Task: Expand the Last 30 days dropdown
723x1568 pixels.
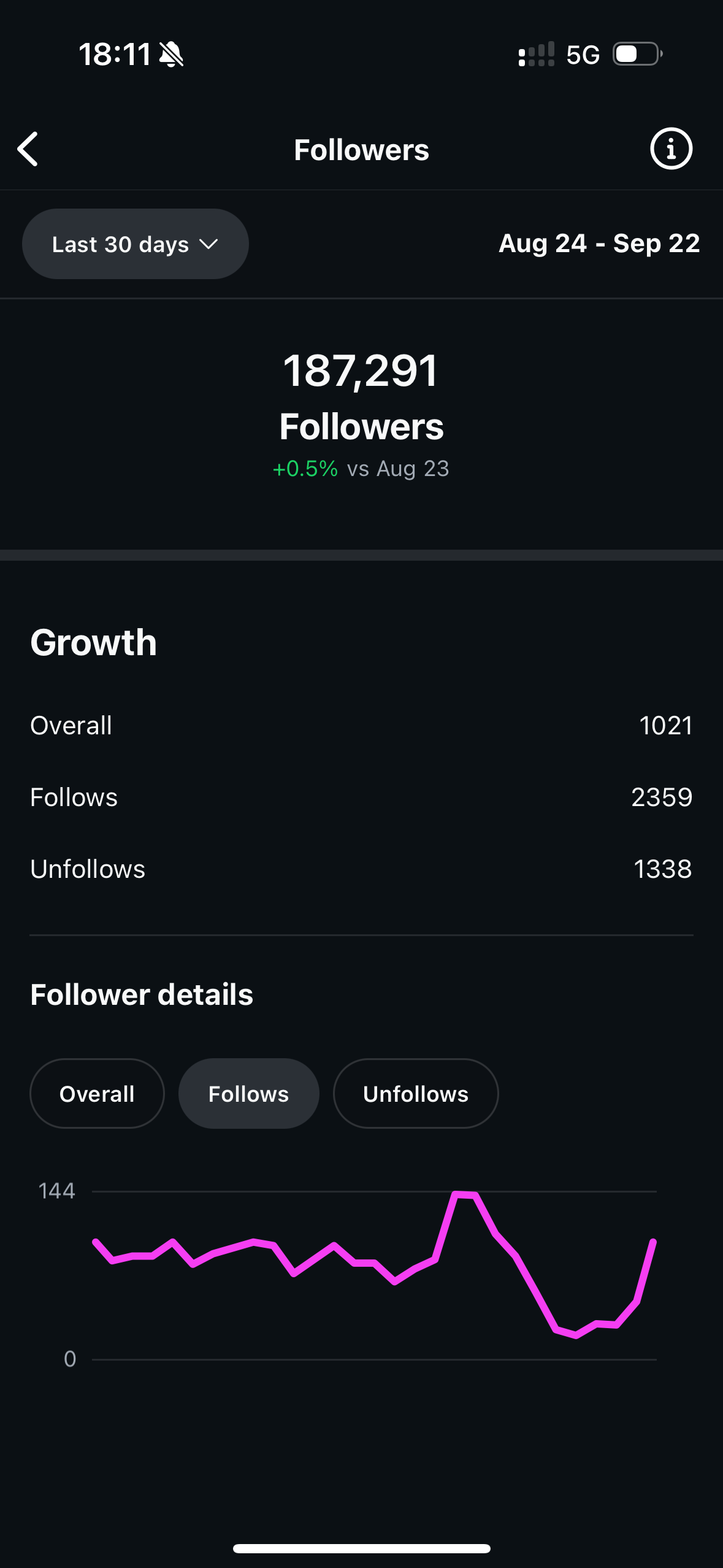Action: (x=135, y=244)
